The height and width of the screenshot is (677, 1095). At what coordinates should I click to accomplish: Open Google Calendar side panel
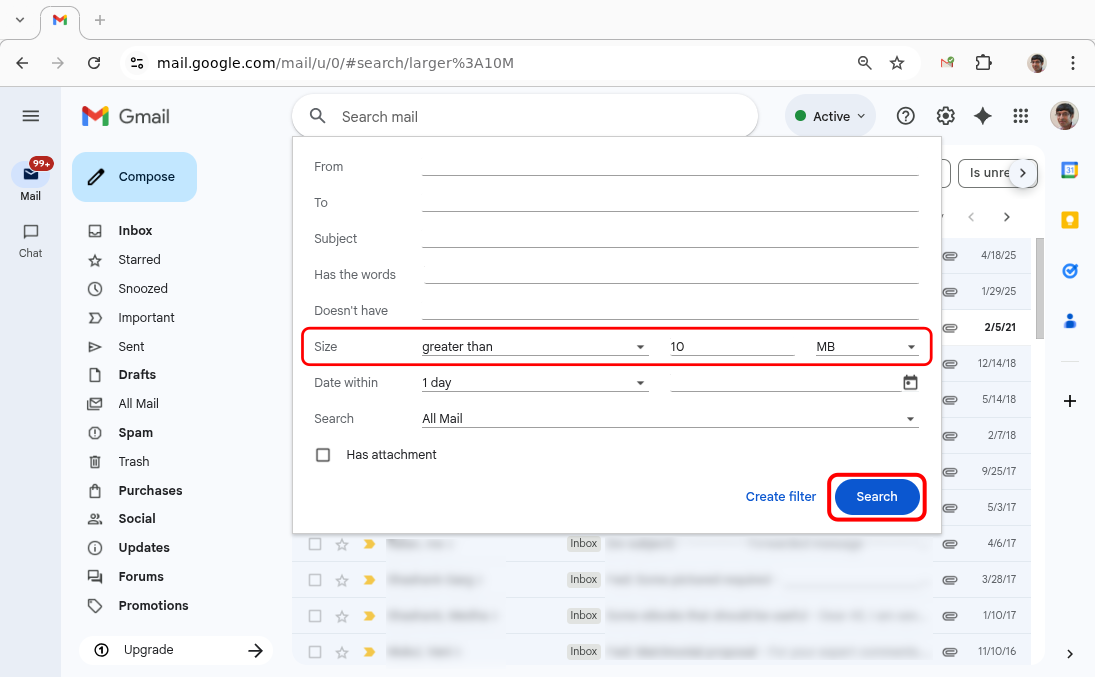1070,170
